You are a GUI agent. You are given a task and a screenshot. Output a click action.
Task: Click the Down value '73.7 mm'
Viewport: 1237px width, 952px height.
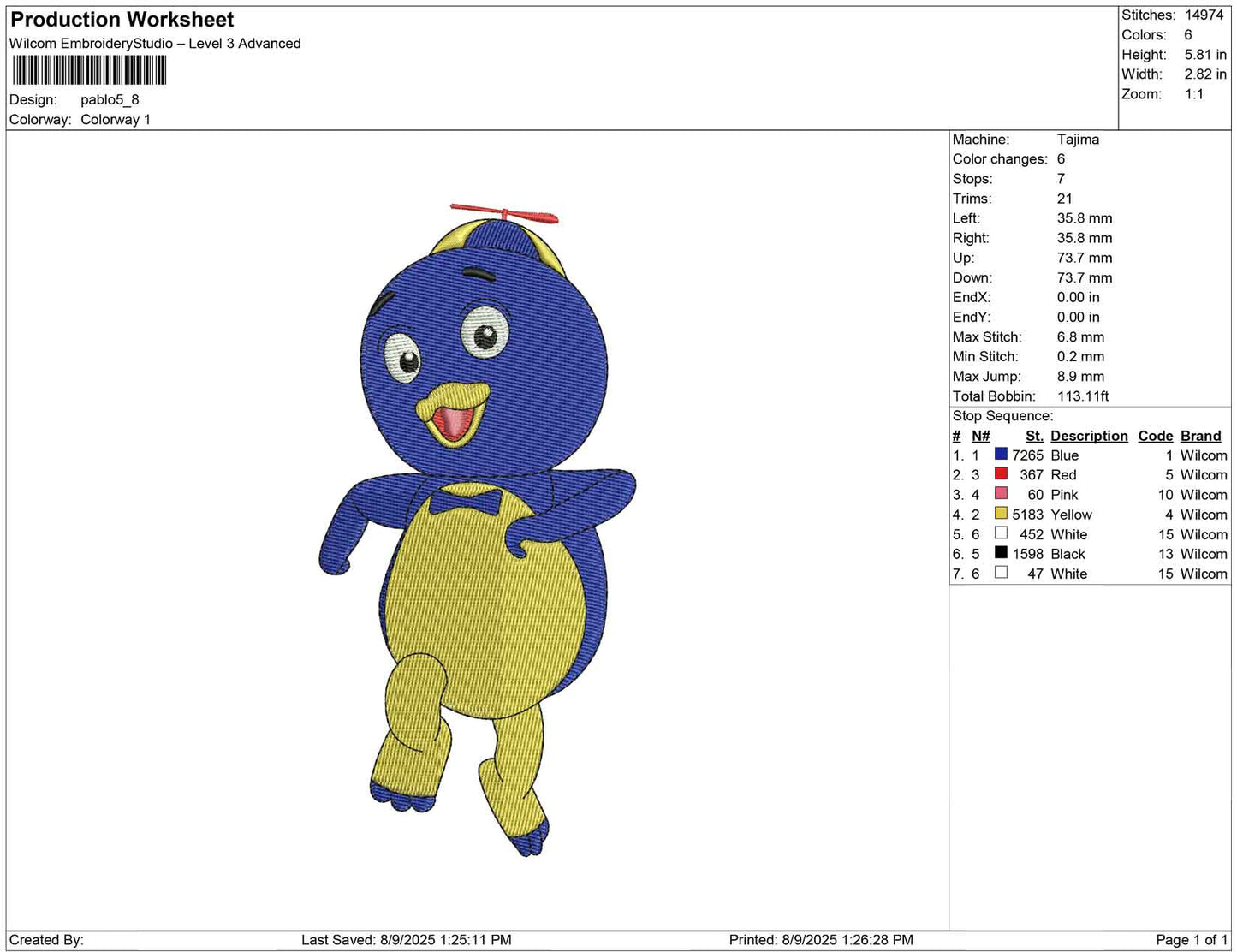tap(1085, 277)
